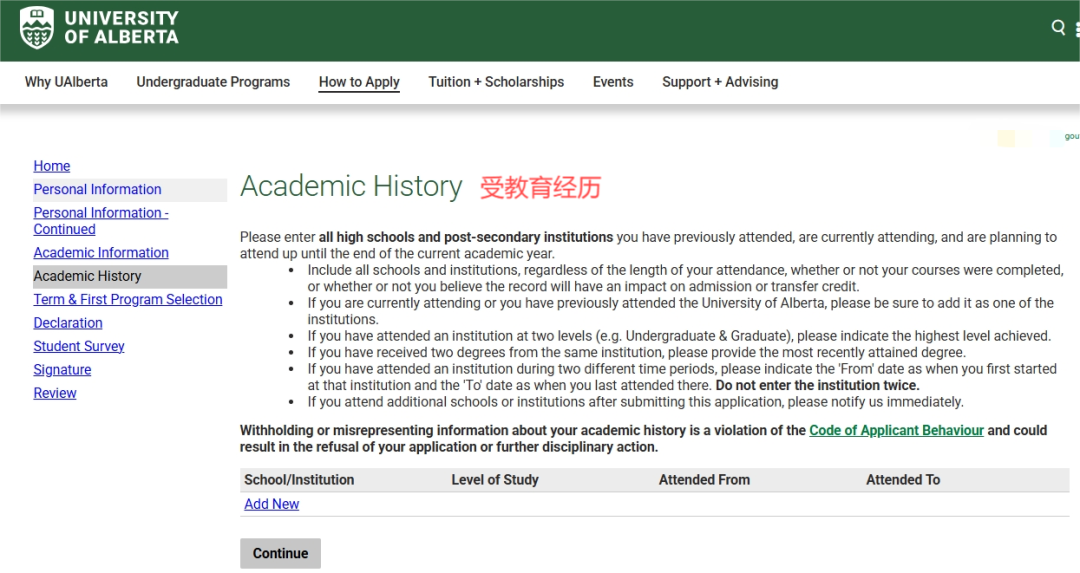Click the Attended From column header
The height and width of the screenshot is (573, 1080).
704,480
